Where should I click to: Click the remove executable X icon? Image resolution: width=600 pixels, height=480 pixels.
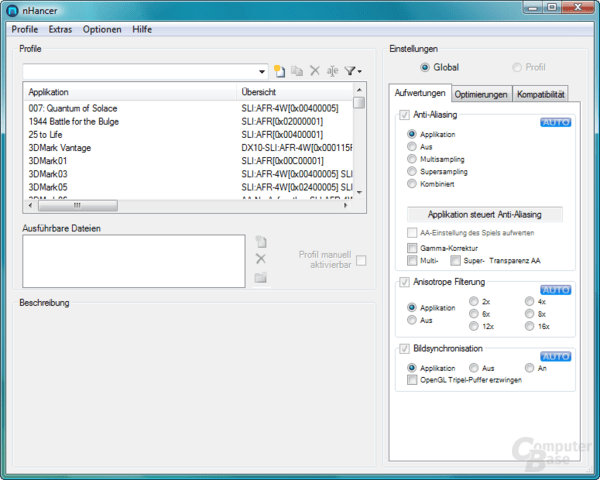tap(261, 259)
